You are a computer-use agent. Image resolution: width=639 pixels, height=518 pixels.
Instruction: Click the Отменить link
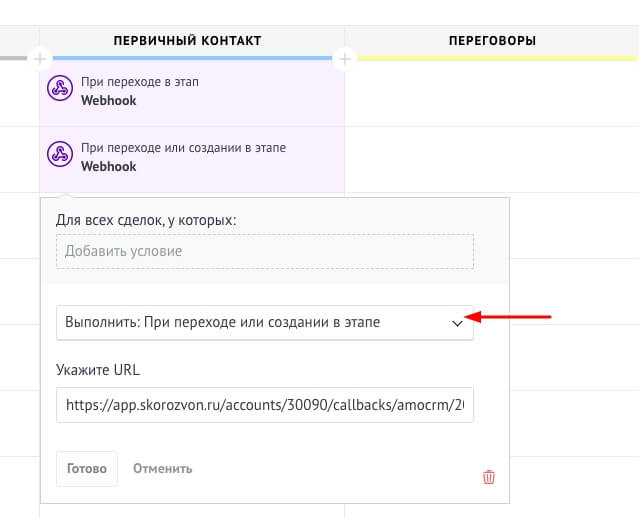click(162, 468)
